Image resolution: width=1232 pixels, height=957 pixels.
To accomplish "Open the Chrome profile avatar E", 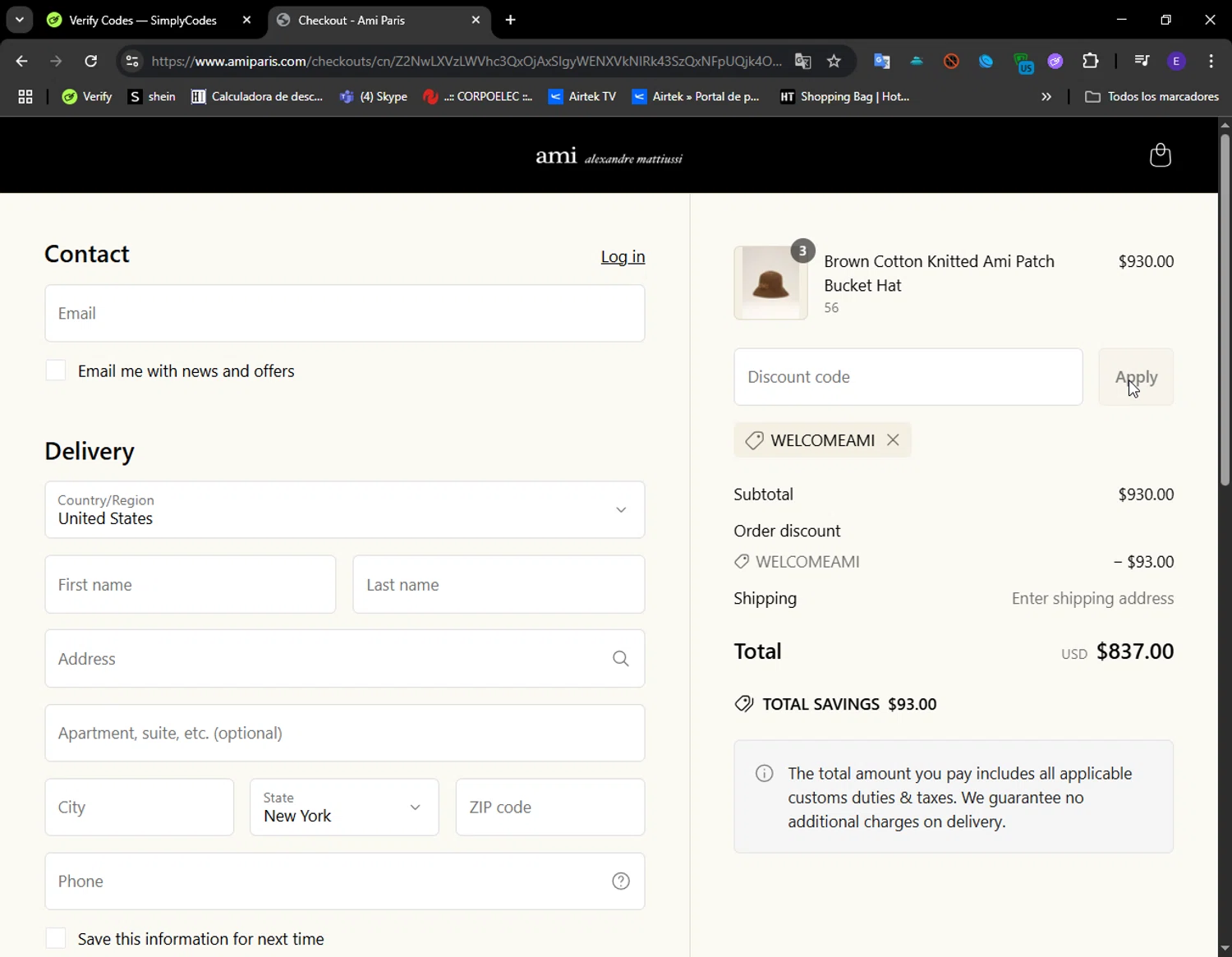I will (1176, 61).
